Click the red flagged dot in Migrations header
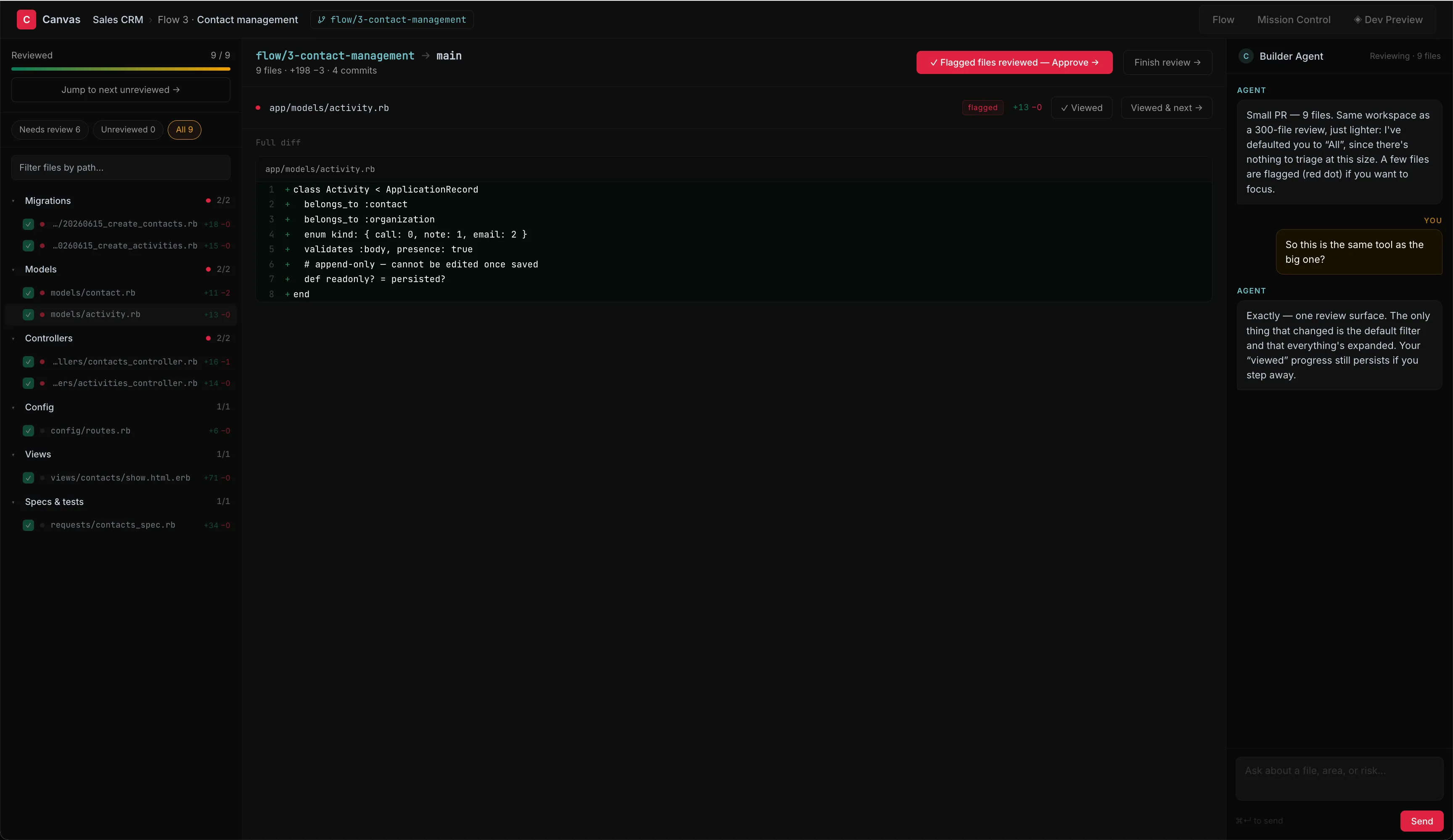Screen dimensions: 1453x840 click(208, 201)
